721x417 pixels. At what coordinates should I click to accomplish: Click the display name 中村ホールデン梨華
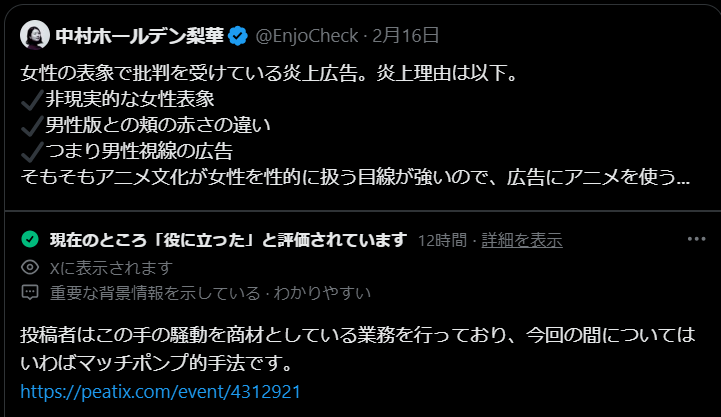tap(140, 35)
